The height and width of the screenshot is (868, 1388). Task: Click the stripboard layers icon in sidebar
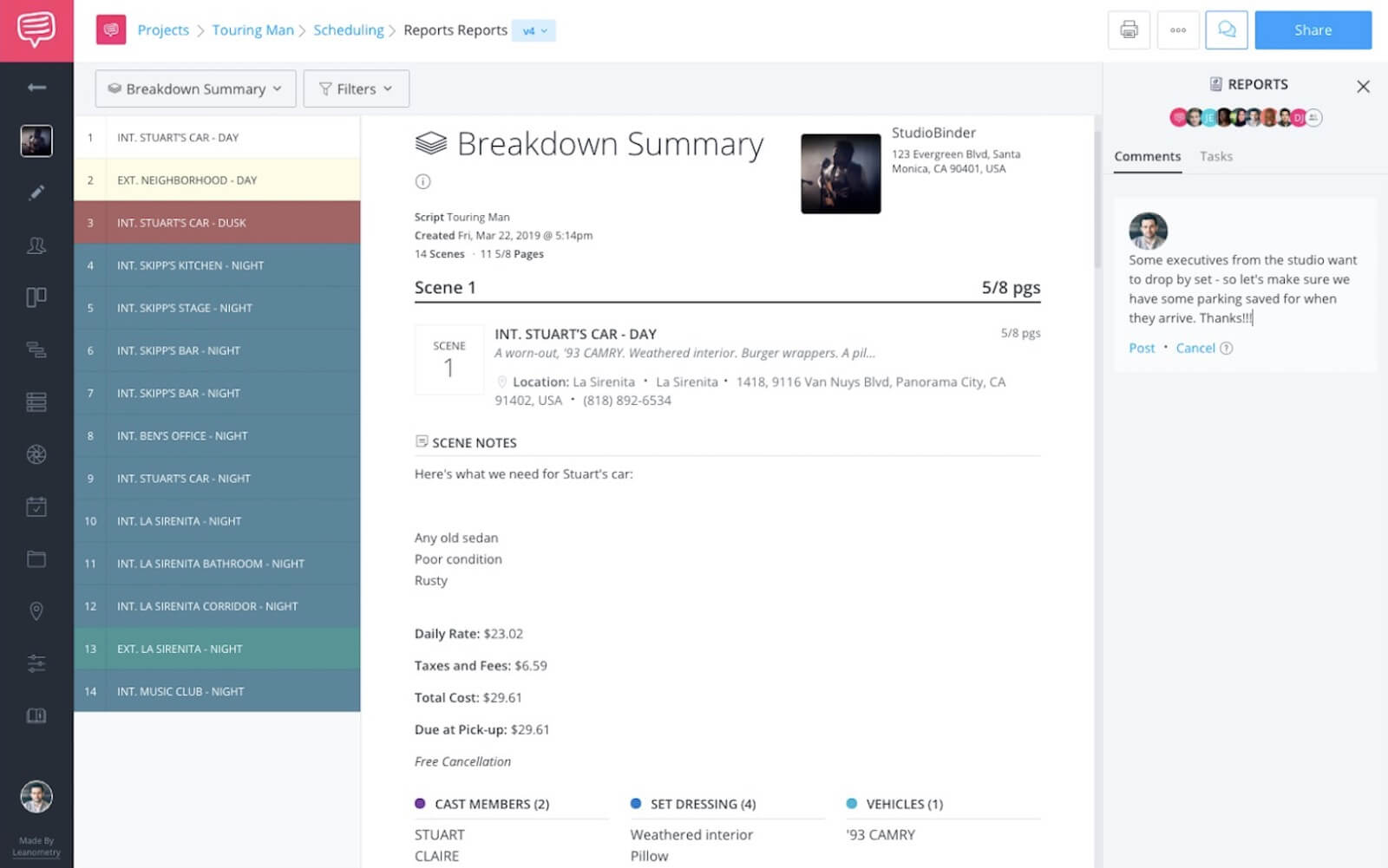point(36,297)
